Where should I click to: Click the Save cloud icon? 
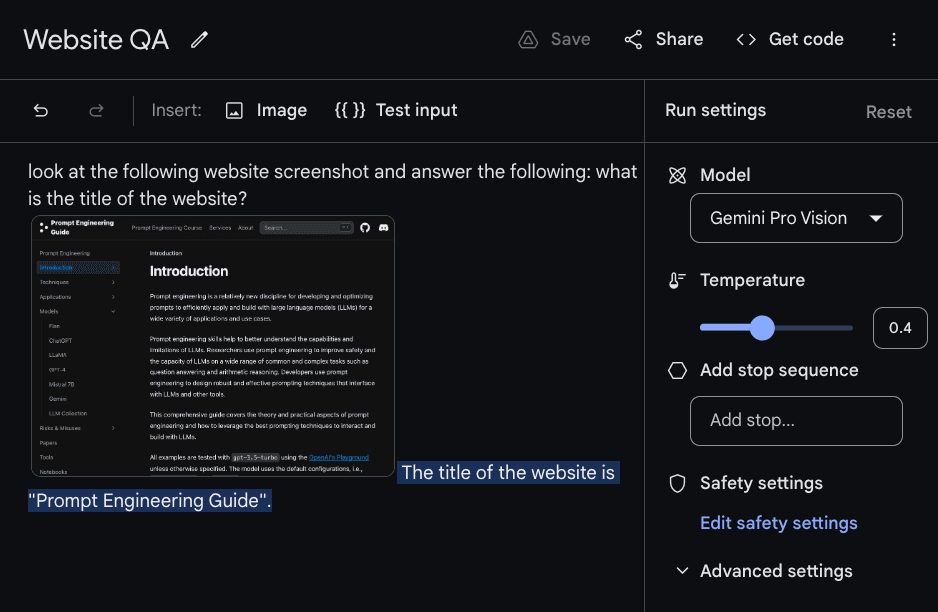[x=526, y=39]
